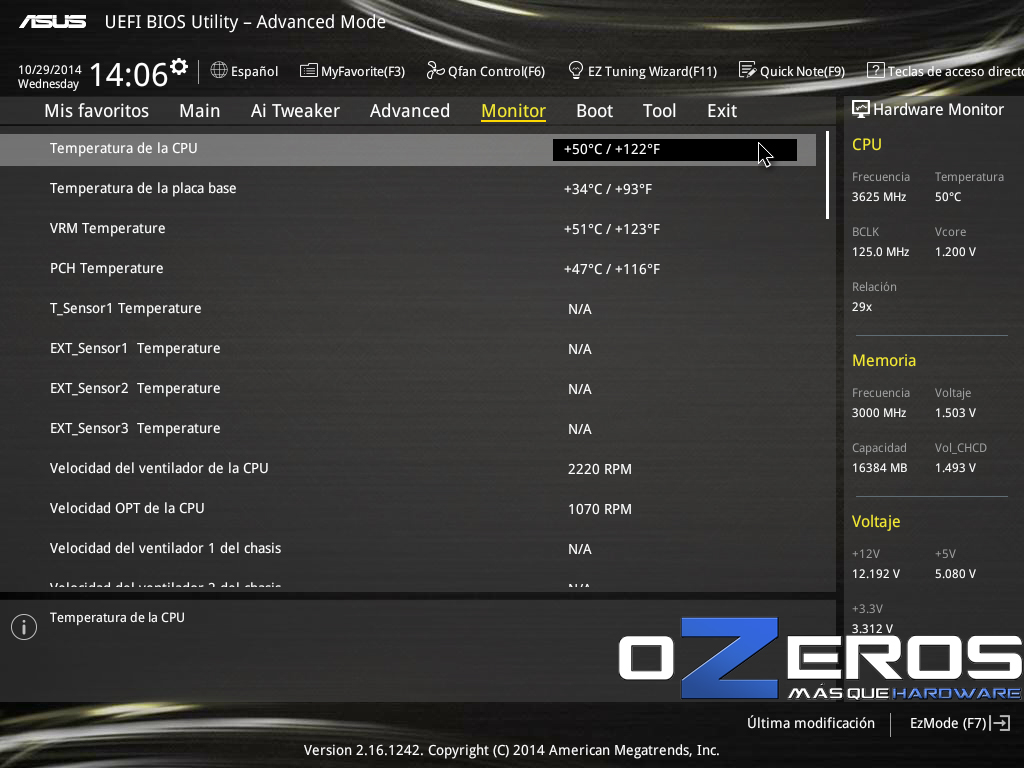Click the Quick Note pencil icon
Screen dimensions: 1024x768
(x=747, y=70)
